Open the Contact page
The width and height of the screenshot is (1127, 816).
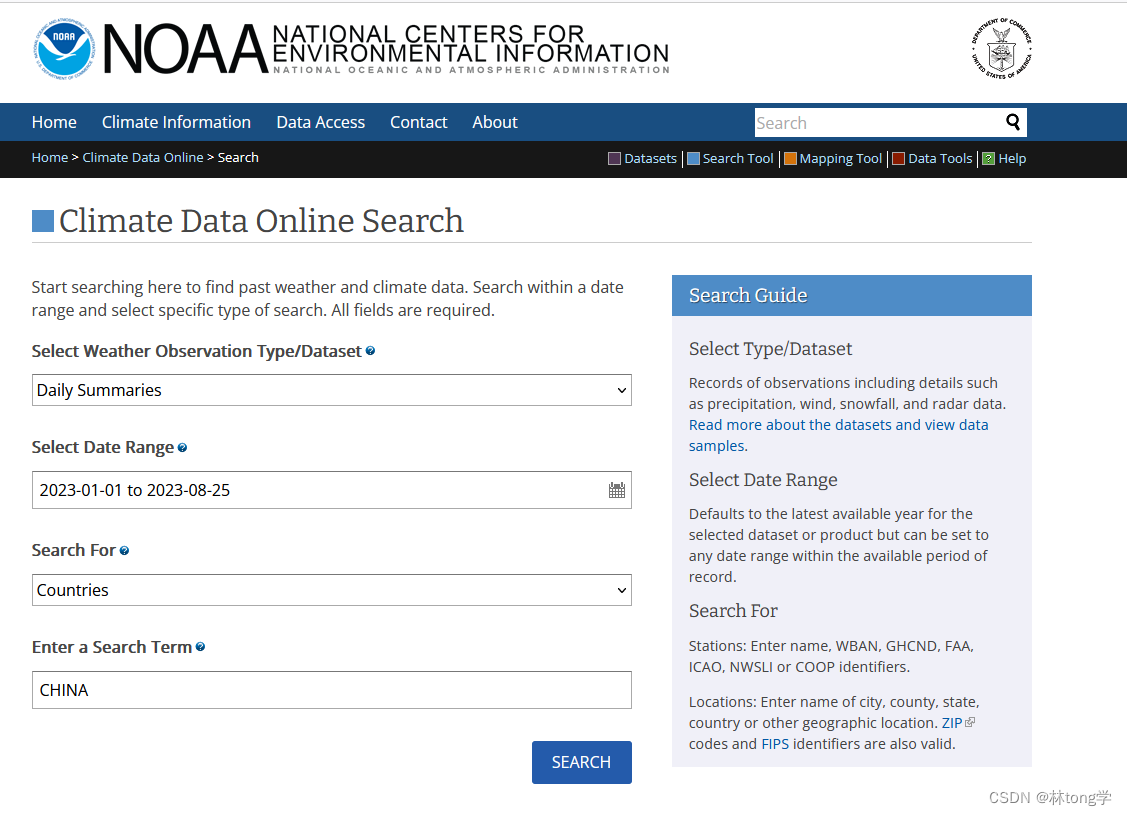(418, 122)
